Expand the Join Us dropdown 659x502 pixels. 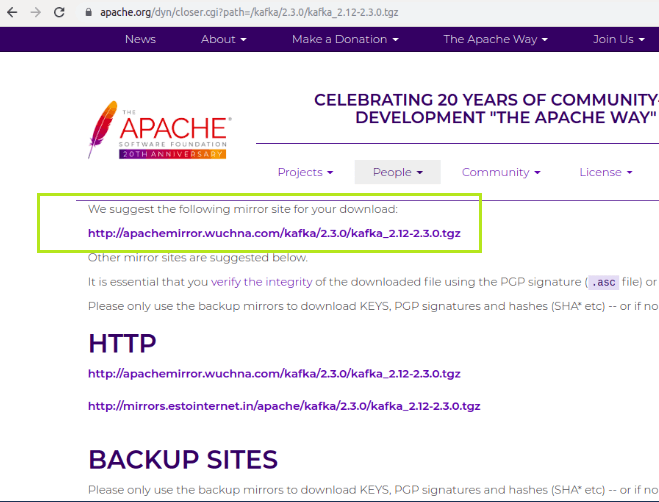(x=618, y=39)
